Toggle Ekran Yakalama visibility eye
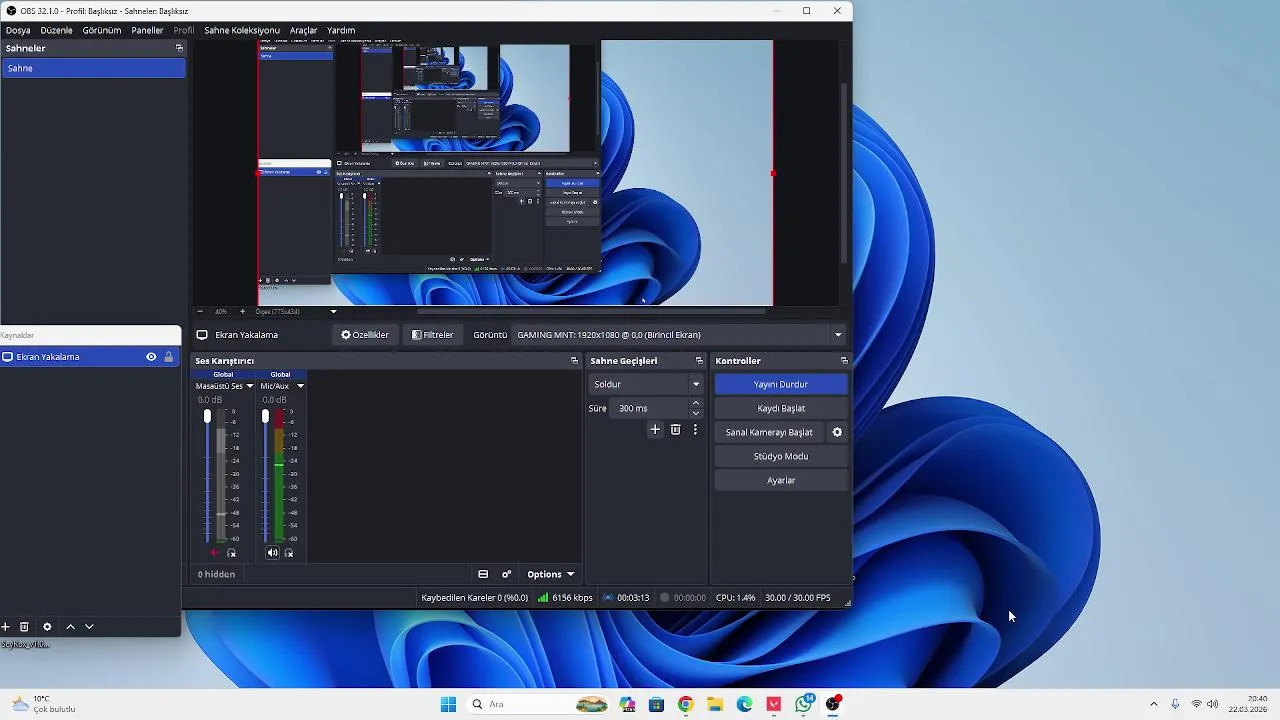 151,357
